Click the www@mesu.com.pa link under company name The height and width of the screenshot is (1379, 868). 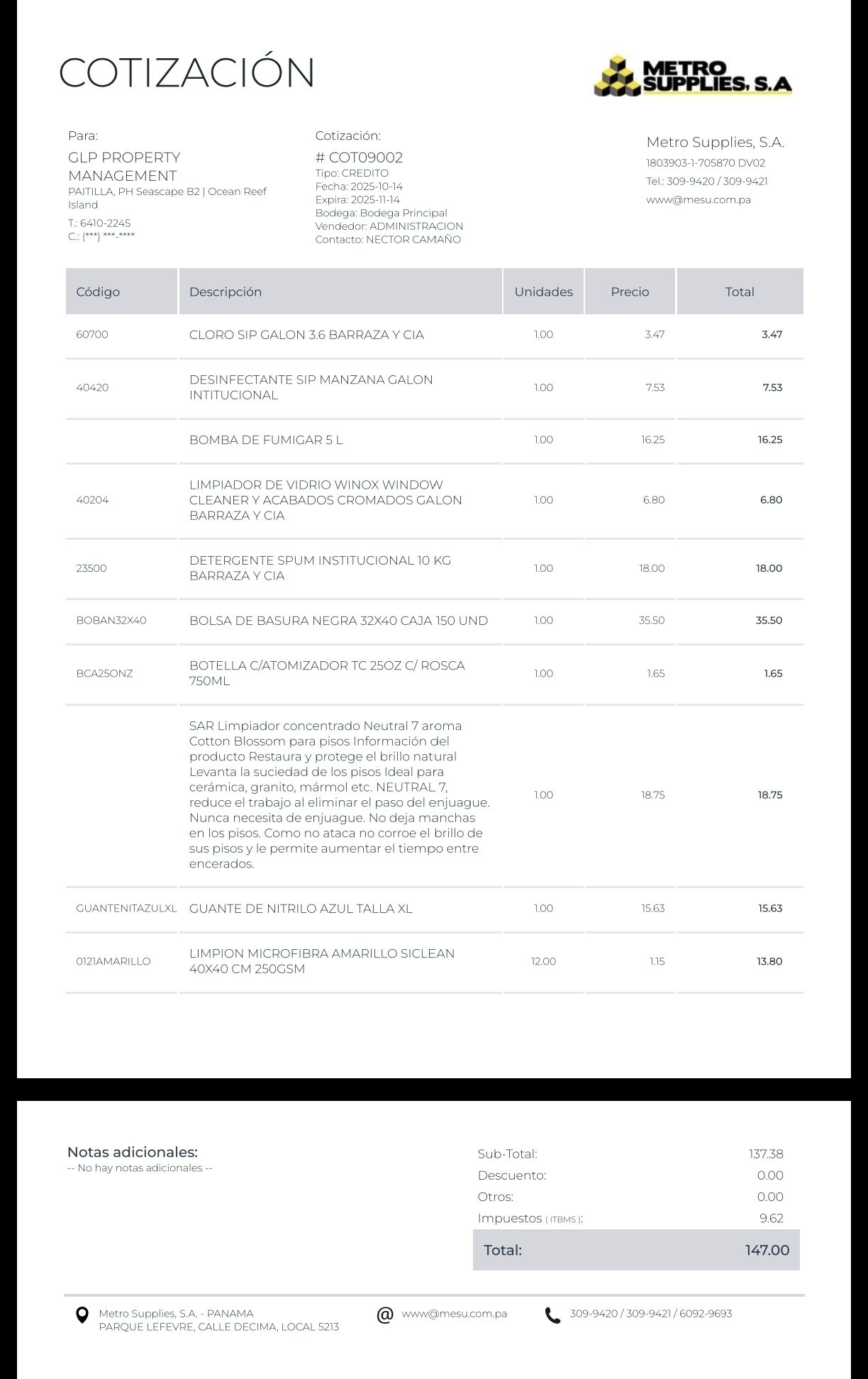click(698, 199)
